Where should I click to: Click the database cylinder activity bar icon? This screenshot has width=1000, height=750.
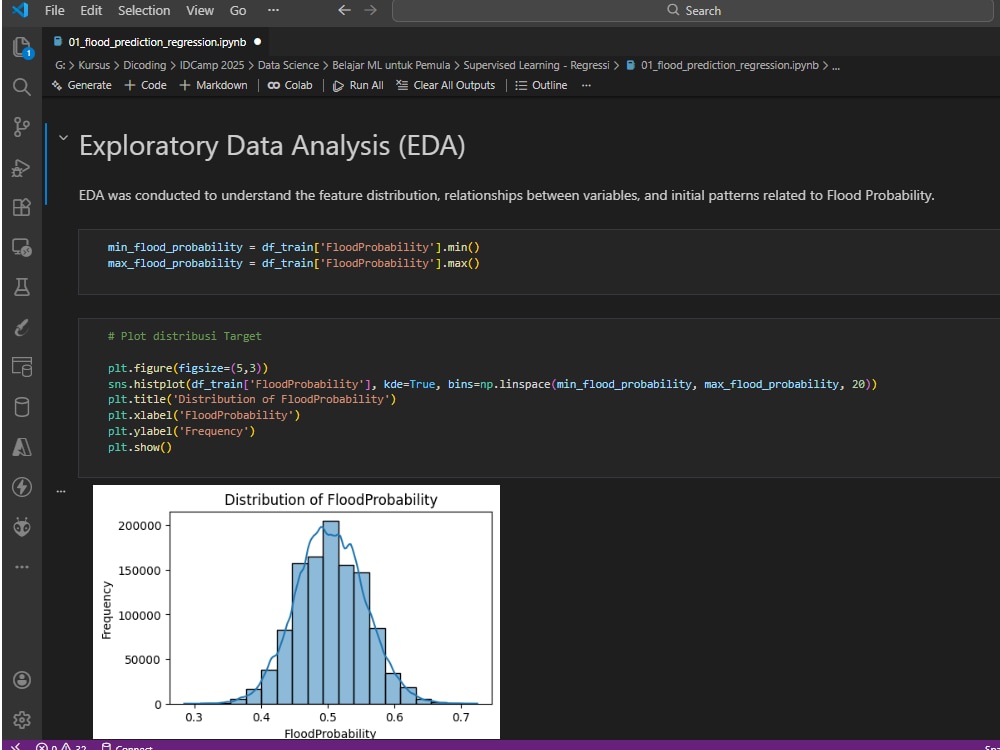(22, 407)
